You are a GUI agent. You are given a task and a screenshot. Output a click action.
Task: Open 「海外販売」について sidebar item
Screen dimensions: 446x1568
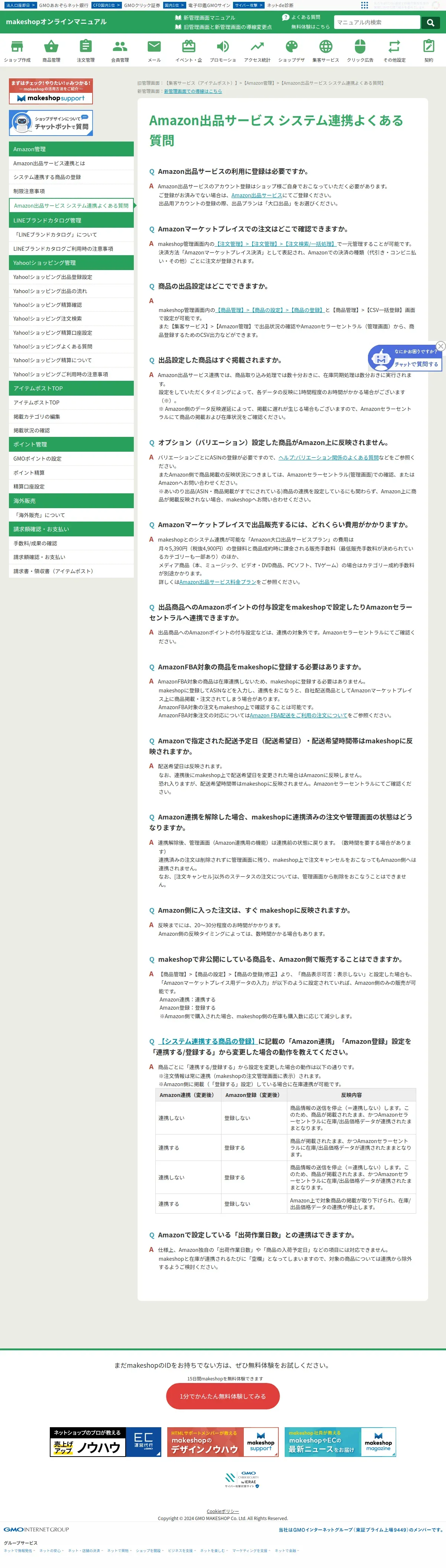pos(71,515)
